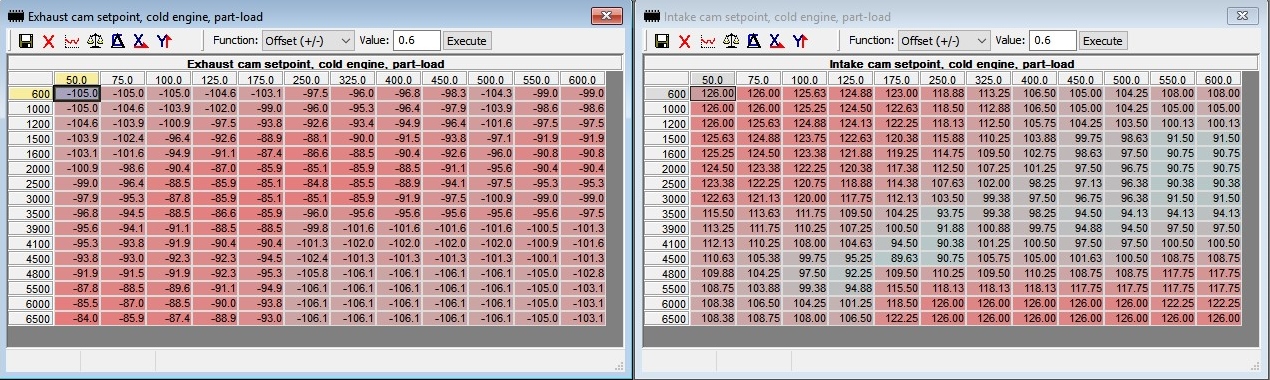Select the 89.63 cell in Intake row 4500

pyautogui.click(x=897, y=258)
